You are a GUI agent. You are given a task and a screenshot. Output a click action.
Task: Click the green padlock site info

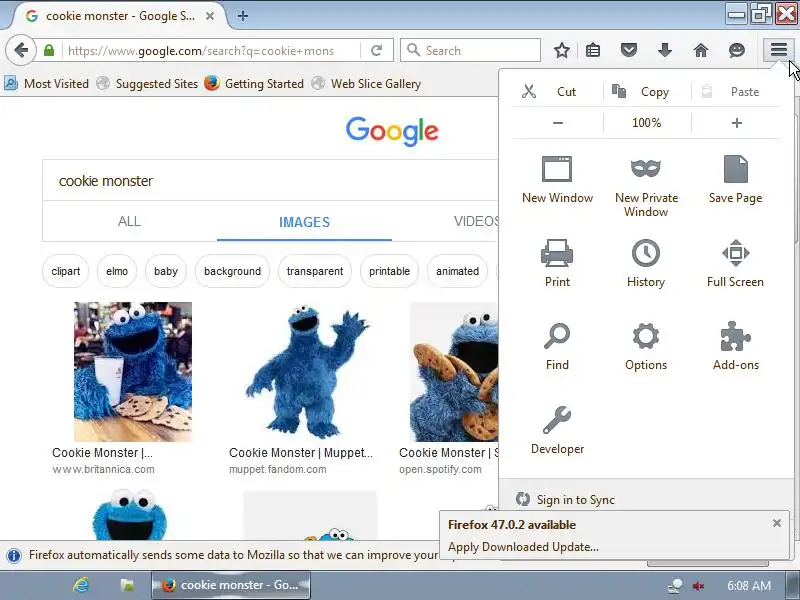pyautogui.click(x=49, y=51)
